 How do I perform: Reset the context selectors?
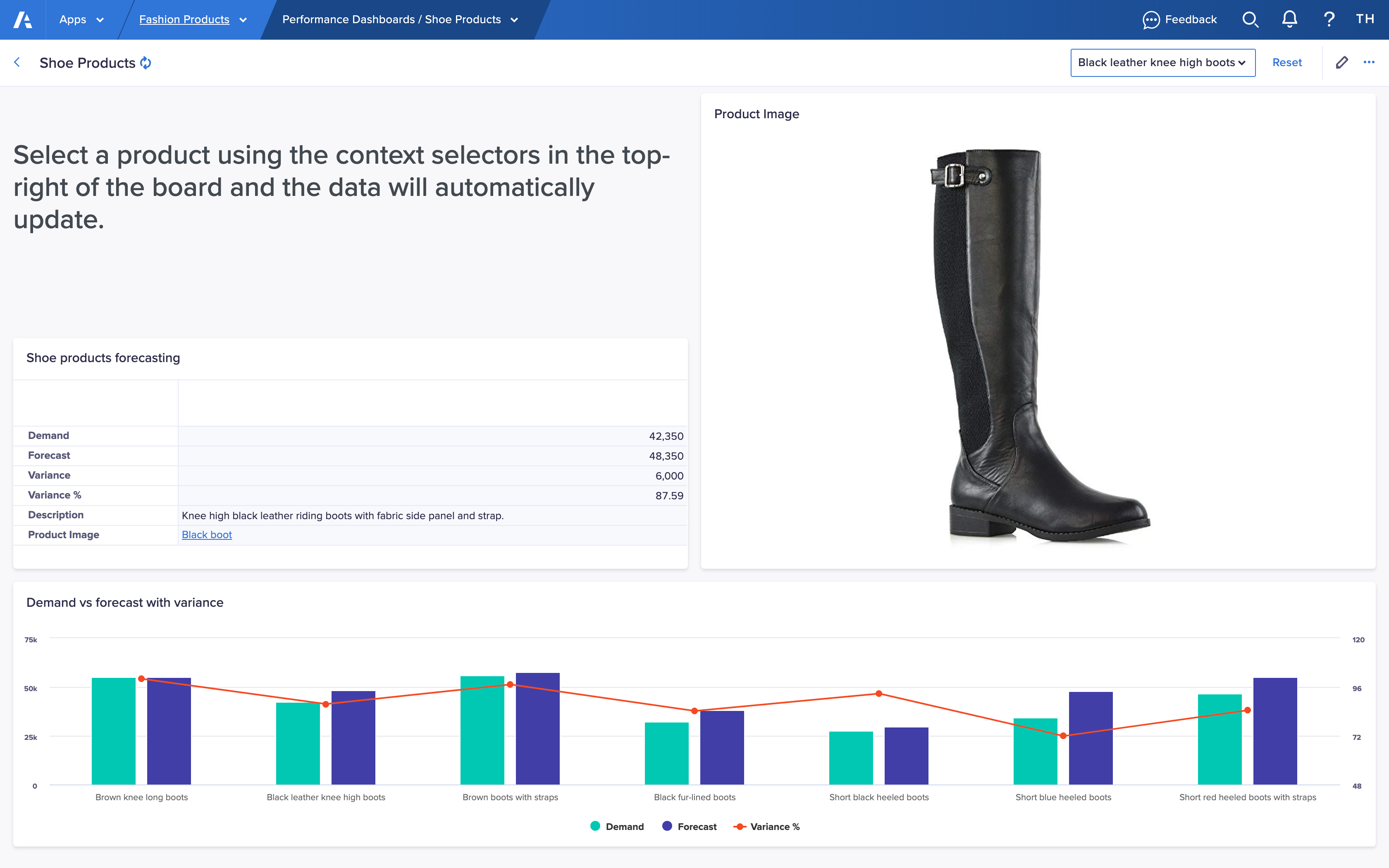1287,62
